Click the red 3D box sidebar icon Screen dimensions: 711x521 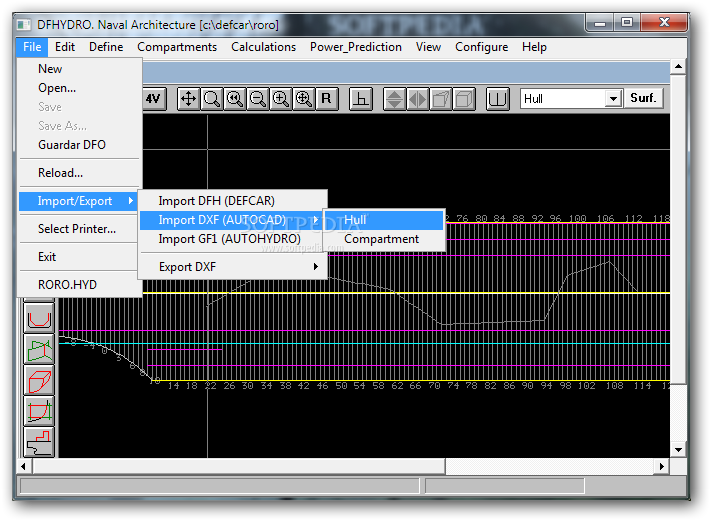[x=39, y=380]
